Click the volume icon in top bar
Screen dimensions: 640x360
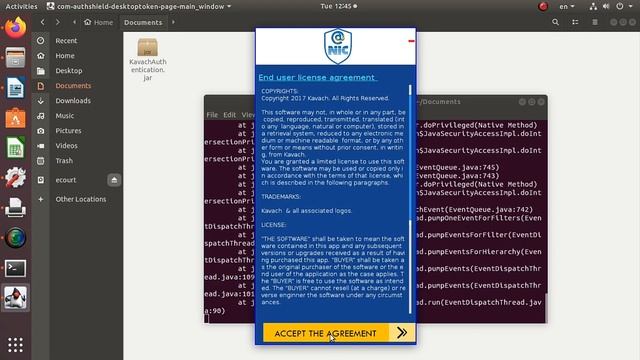click(x=606, y=7)
